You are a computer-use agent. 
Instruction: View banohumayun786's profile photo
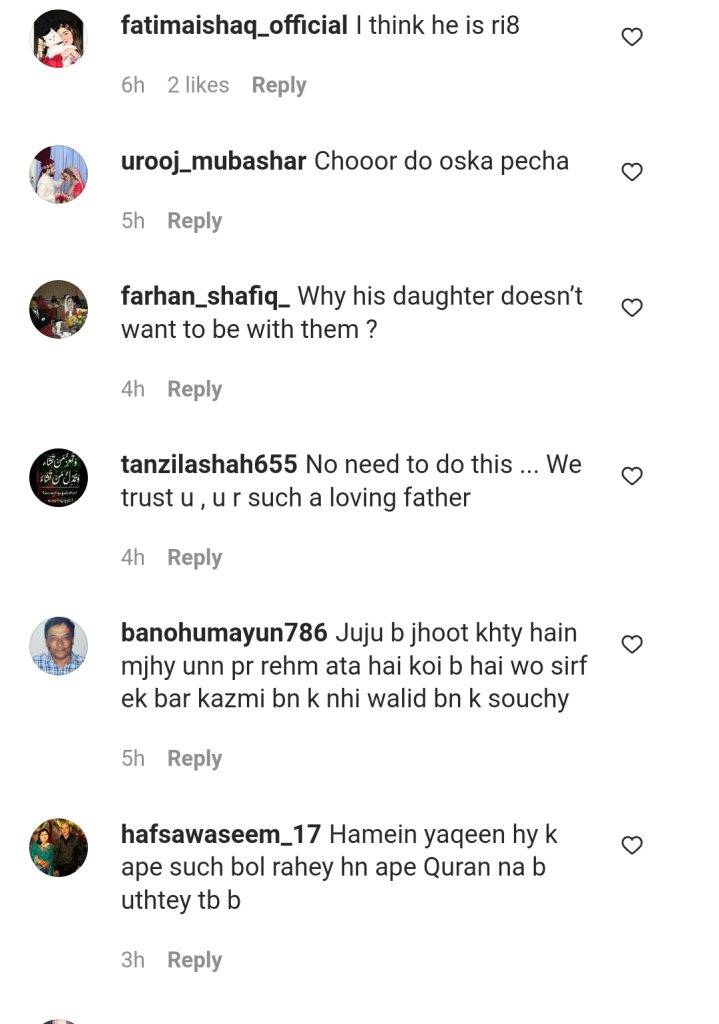(x=58, y=646)
